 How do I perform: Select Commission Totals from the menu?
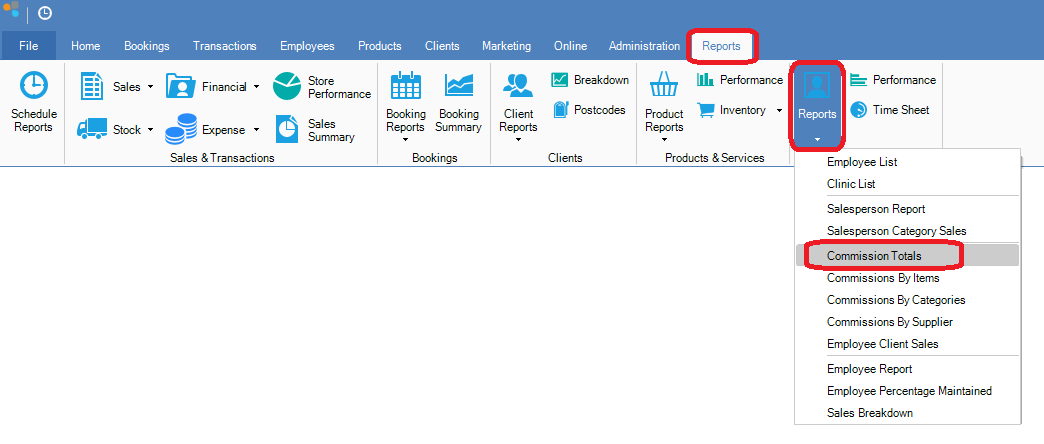coord(874,256)
